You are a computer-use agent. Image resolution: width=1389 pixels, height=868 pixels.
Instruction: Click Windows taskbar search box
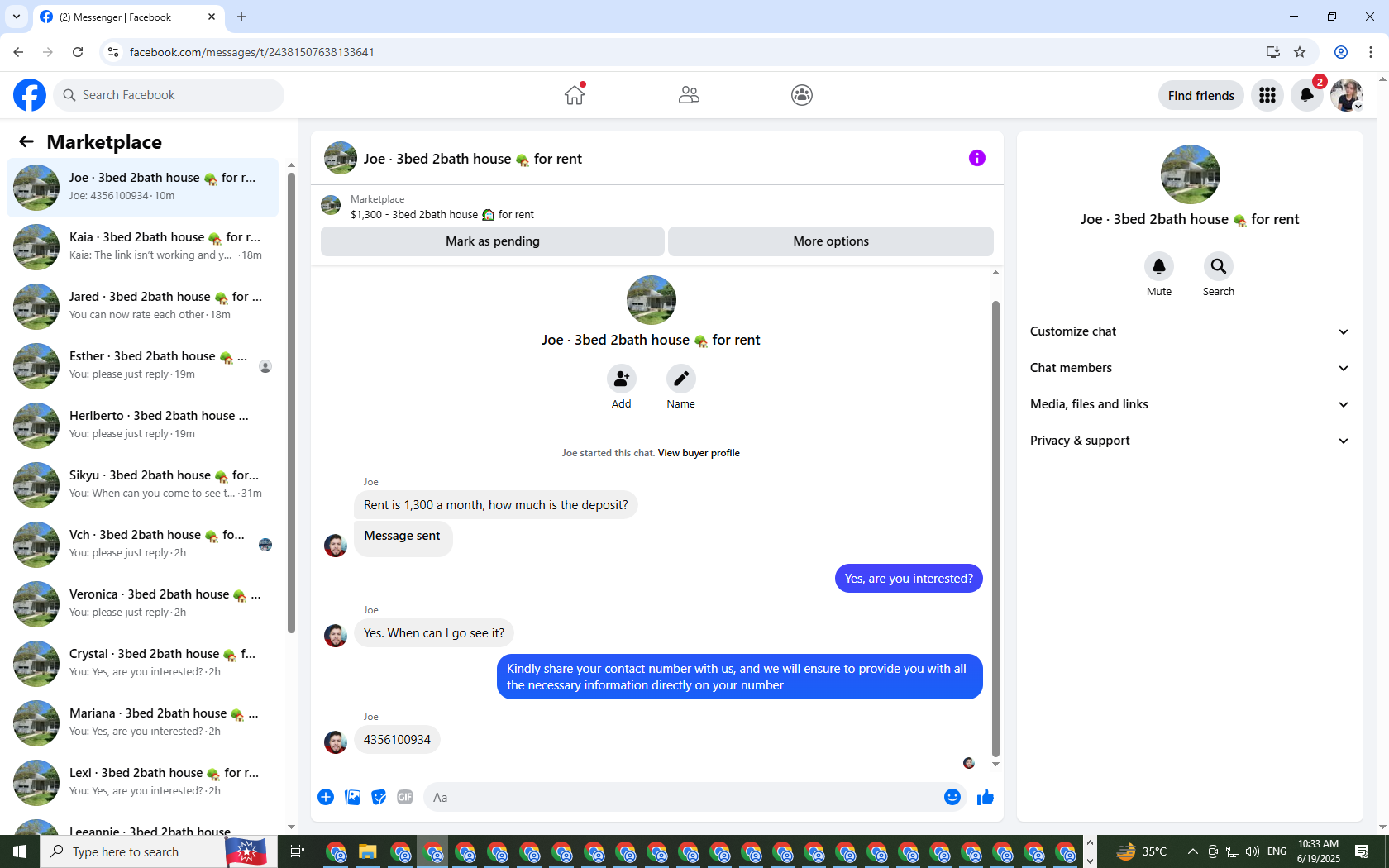click(132, 851)
